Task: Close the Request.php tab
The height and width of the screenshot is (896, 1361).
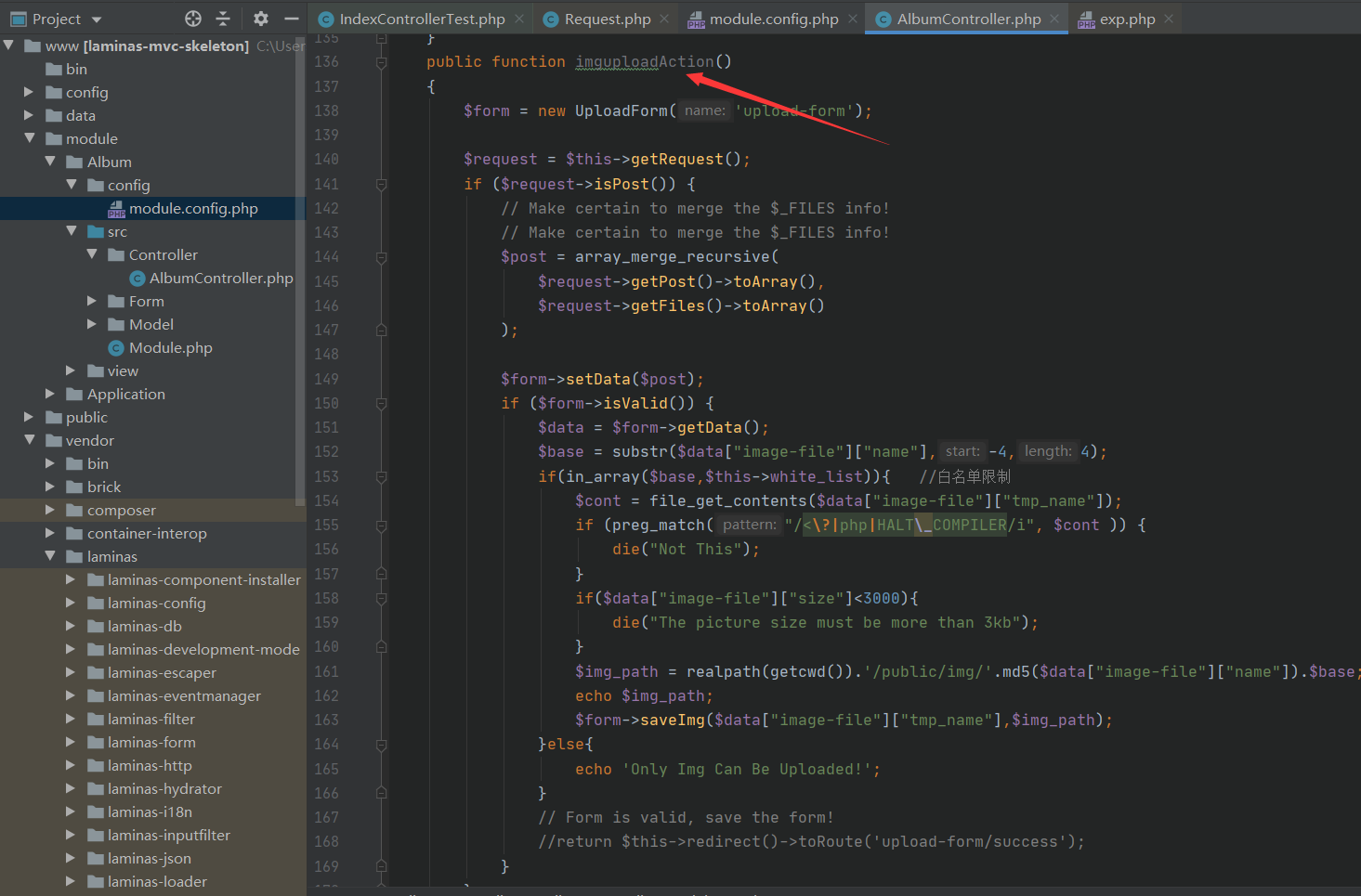Action: pyautogui.click(x=664, y=19)
